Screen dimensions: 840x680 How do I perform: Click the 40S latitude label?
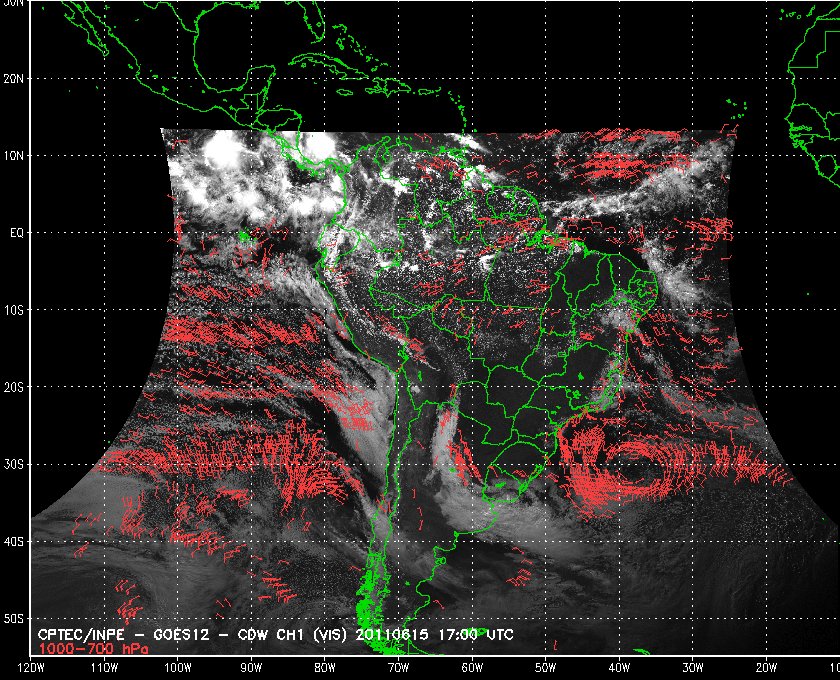tap(13, 541)
